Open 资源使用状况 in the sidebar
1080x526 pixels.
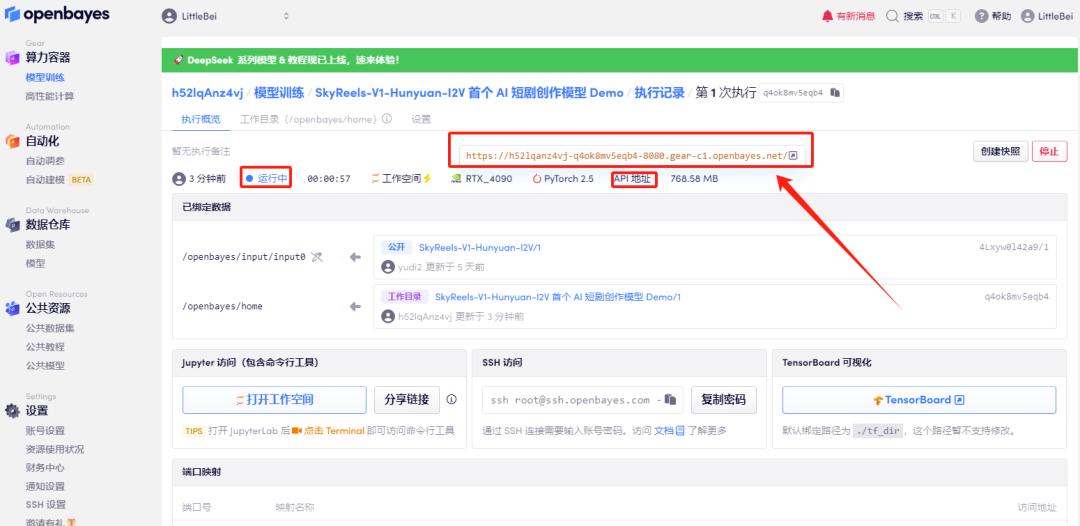click(x=55, y=450)
